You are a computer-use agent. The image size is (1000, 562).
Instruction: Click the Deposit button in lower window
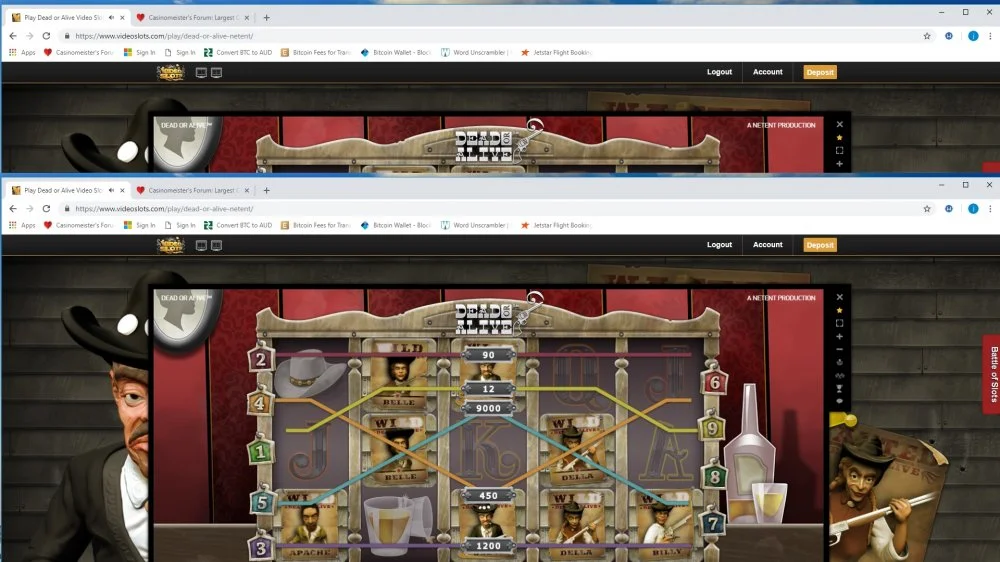(x=820, y=245)
